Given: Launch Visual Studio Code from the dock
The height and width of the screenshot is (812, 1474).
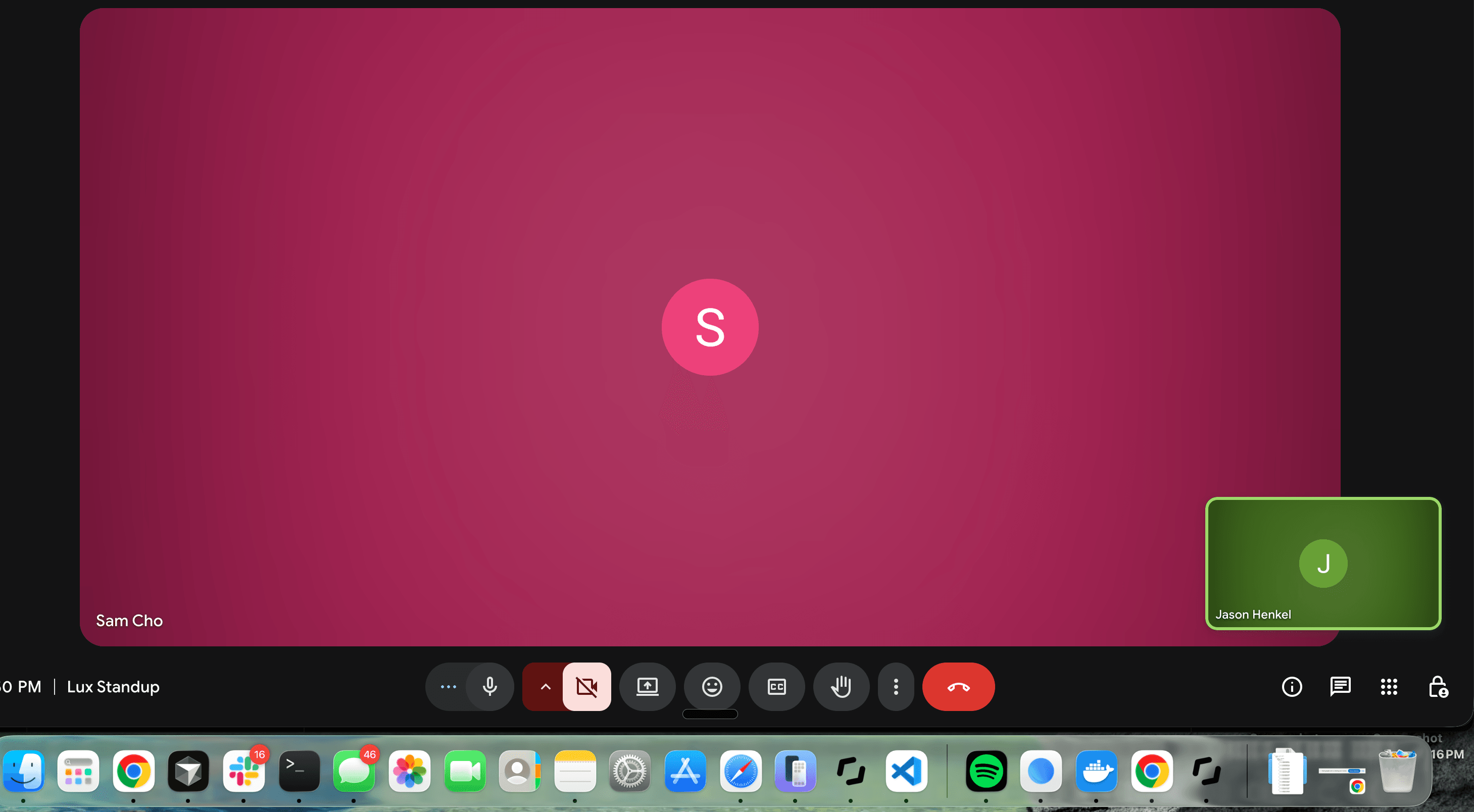Looking at the screenshot, I should tap(906, 771).
